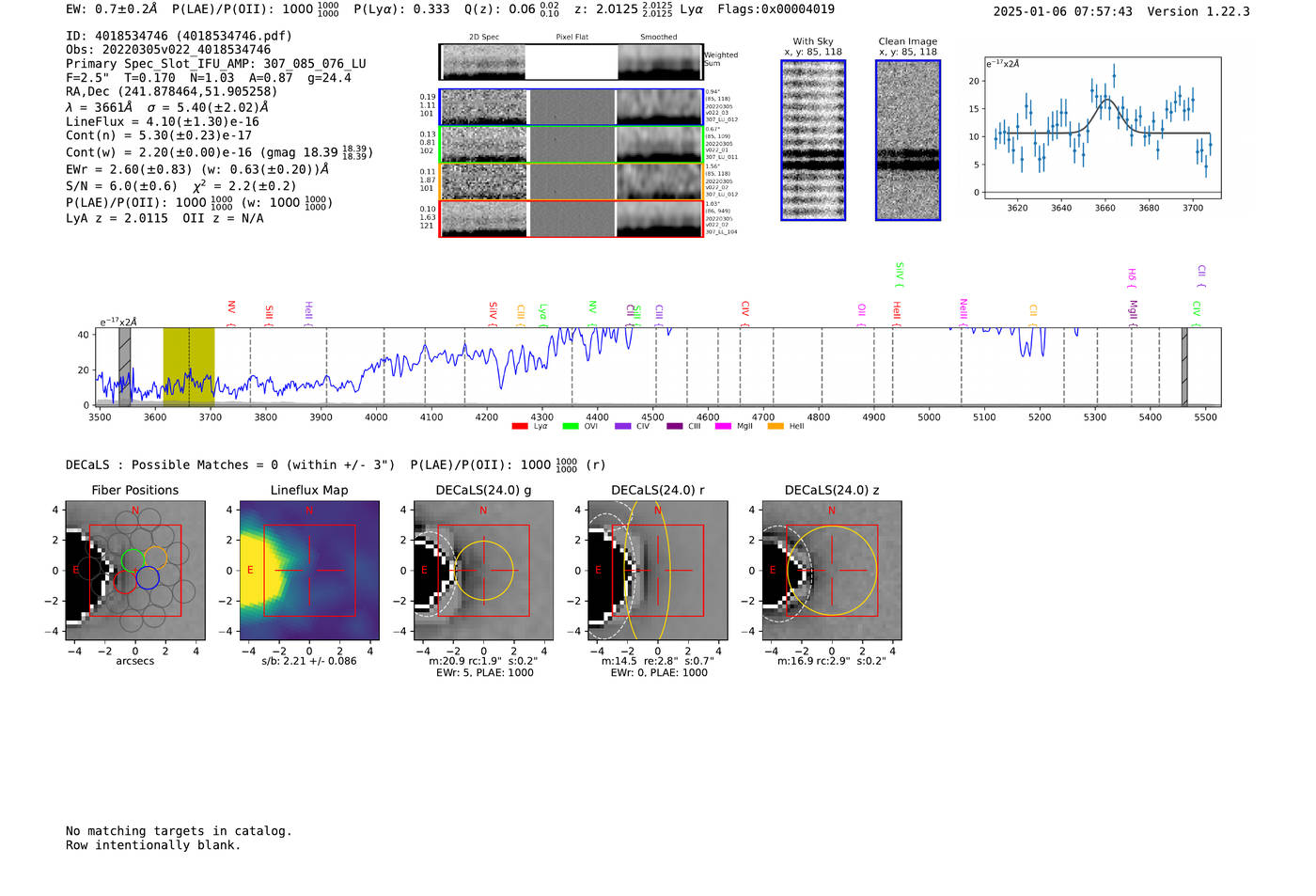Click the magenta MgII legend swatch
This screenshot has width=1316, height=896.
click(x=723, y=426)
